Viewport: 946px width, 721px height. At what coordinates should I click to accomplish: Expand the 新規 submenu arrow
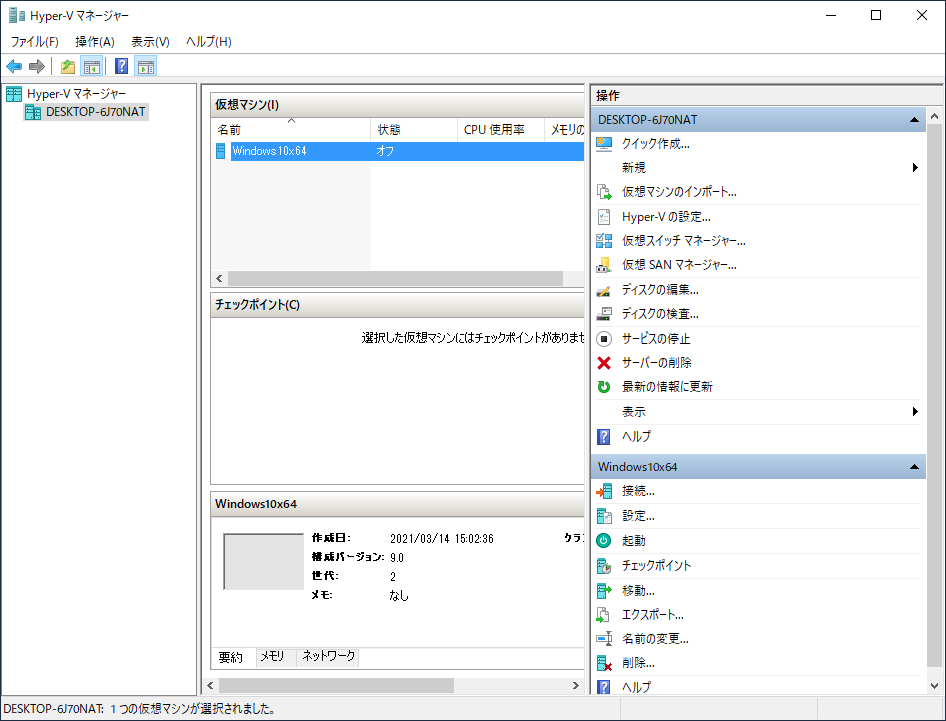click(915, 168)
